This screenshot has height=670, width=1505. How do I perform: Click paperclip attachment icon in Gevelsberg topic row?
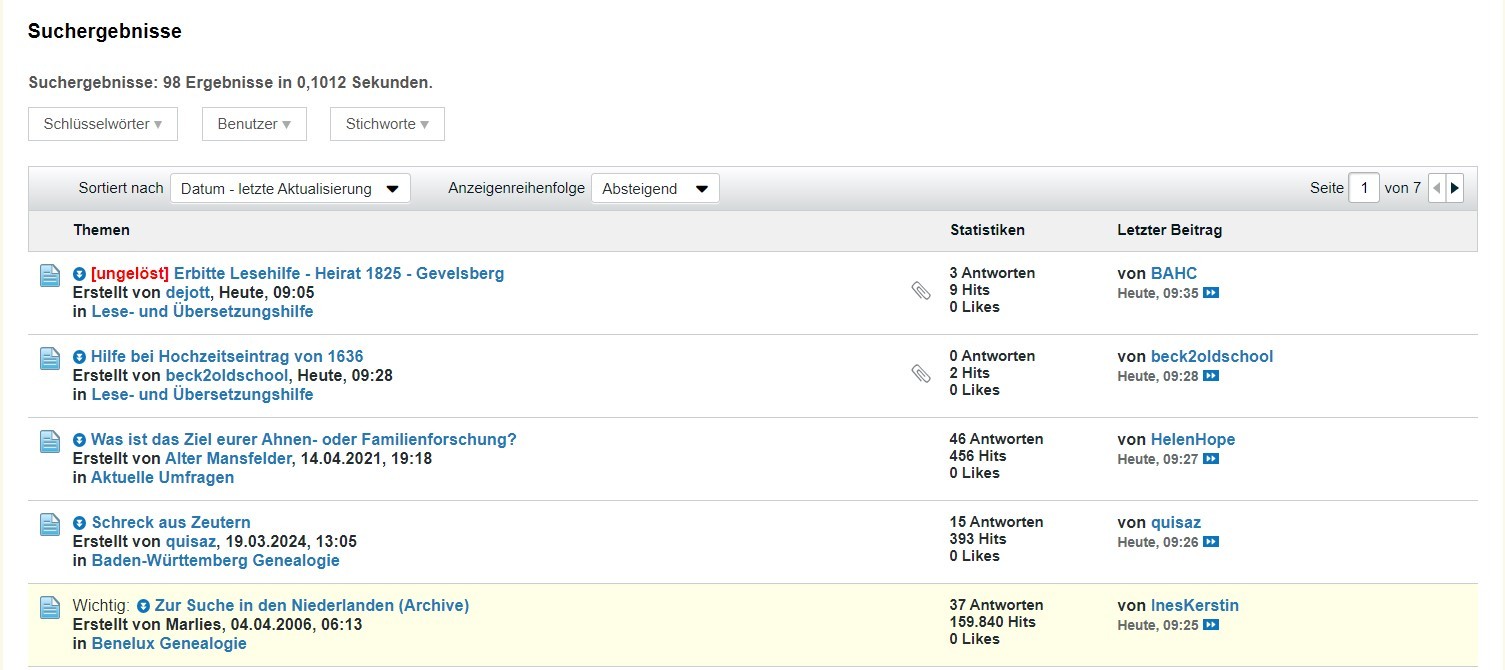921,291
